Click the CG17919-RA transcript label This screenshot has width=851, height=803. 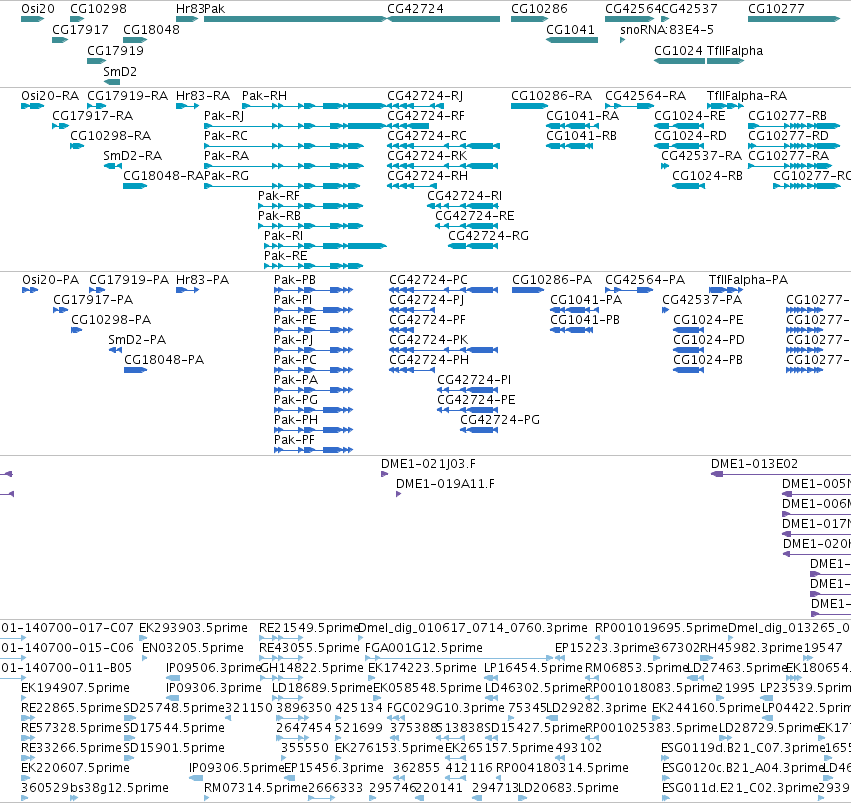click(128, 95)
